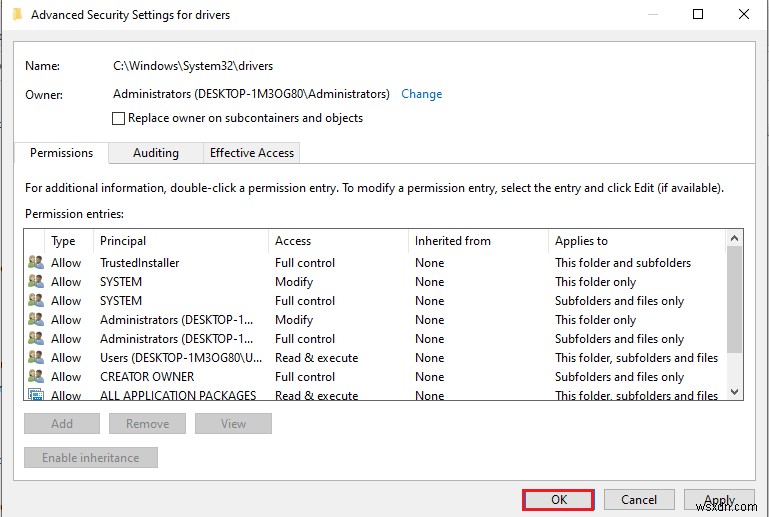Click the Remove permission button

coord(147,423)
